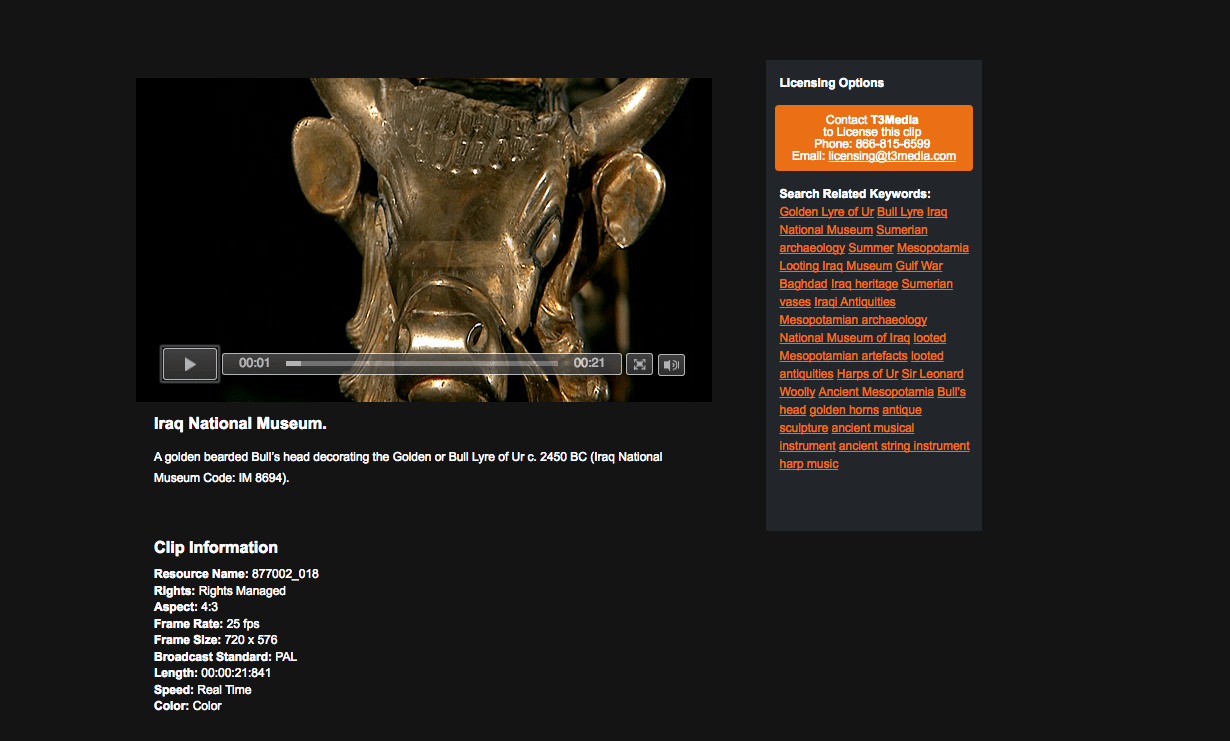
Task: Open Mesopotamian archaeology keyword link
Action: tap(853, 320)
